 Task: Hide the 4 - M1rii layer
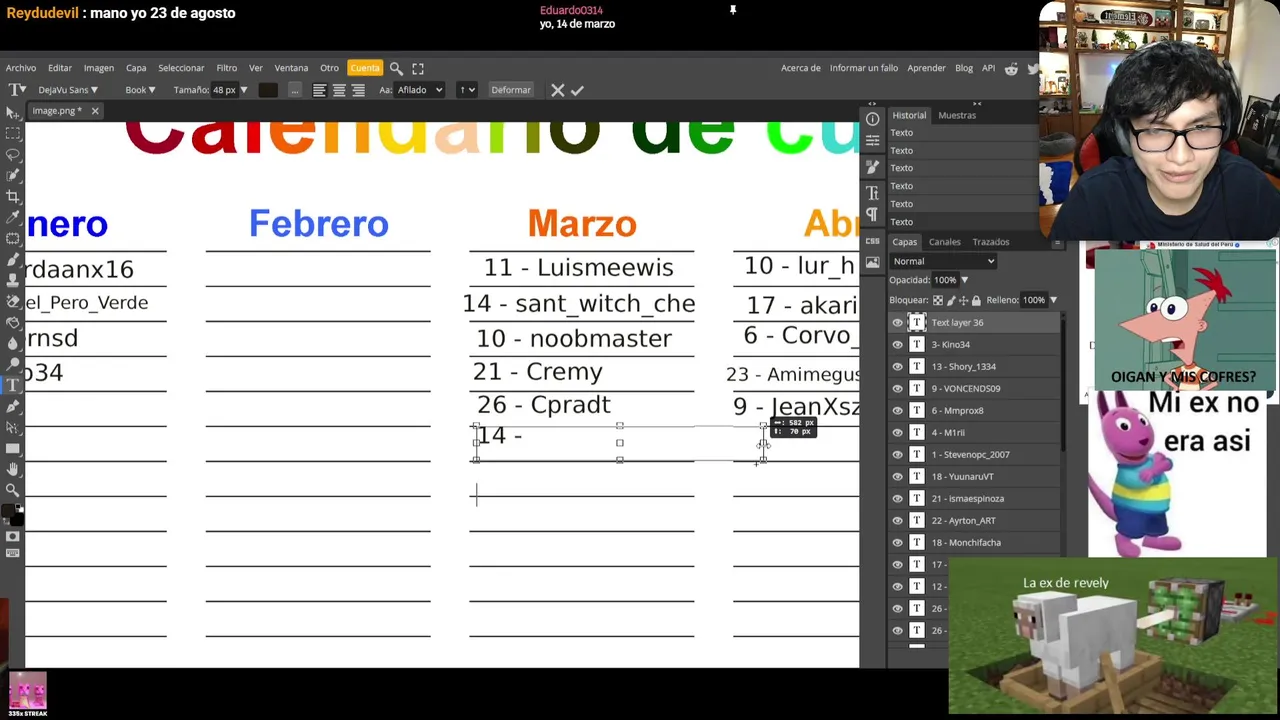(x=897, y=432)
